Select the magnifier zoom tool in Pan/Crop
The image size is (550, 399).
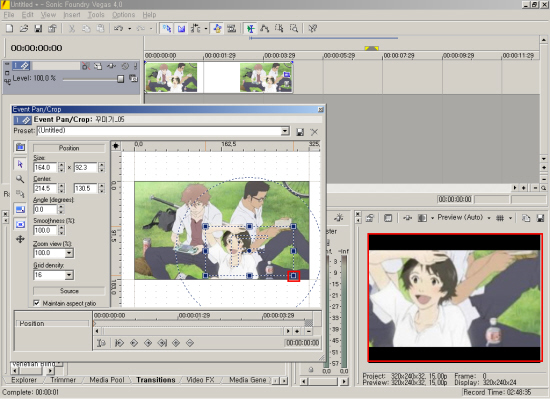click(20, 179)
